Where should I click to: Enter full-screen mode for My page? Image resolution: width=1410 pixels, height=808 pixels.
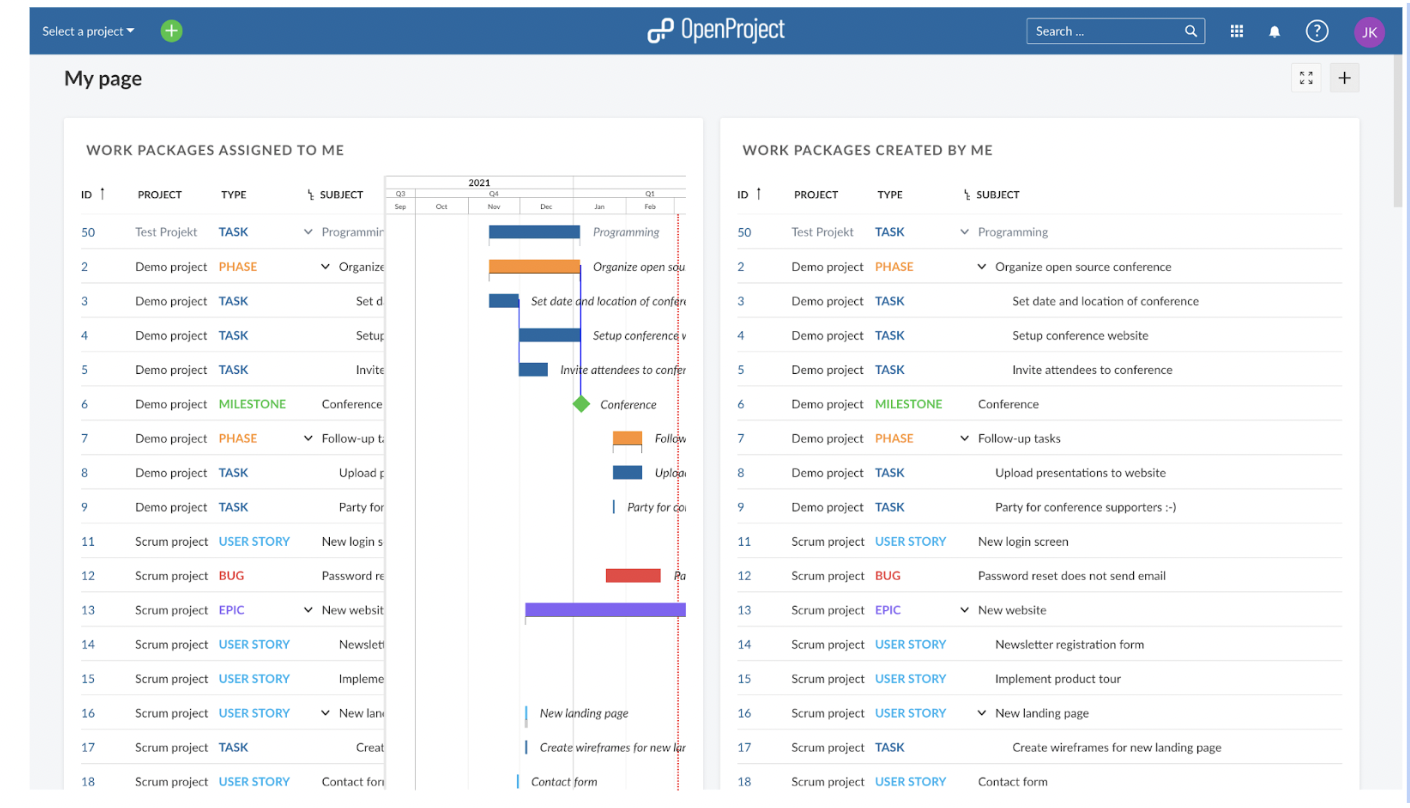(x=1306, y=77)
